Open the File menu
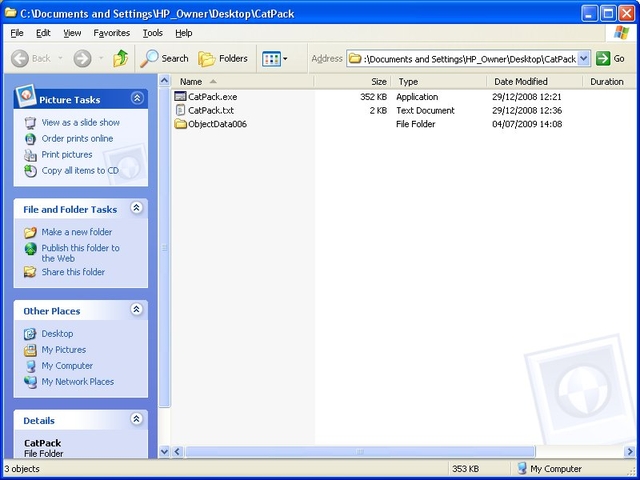 pyautogui.click(x=17, y=33)
